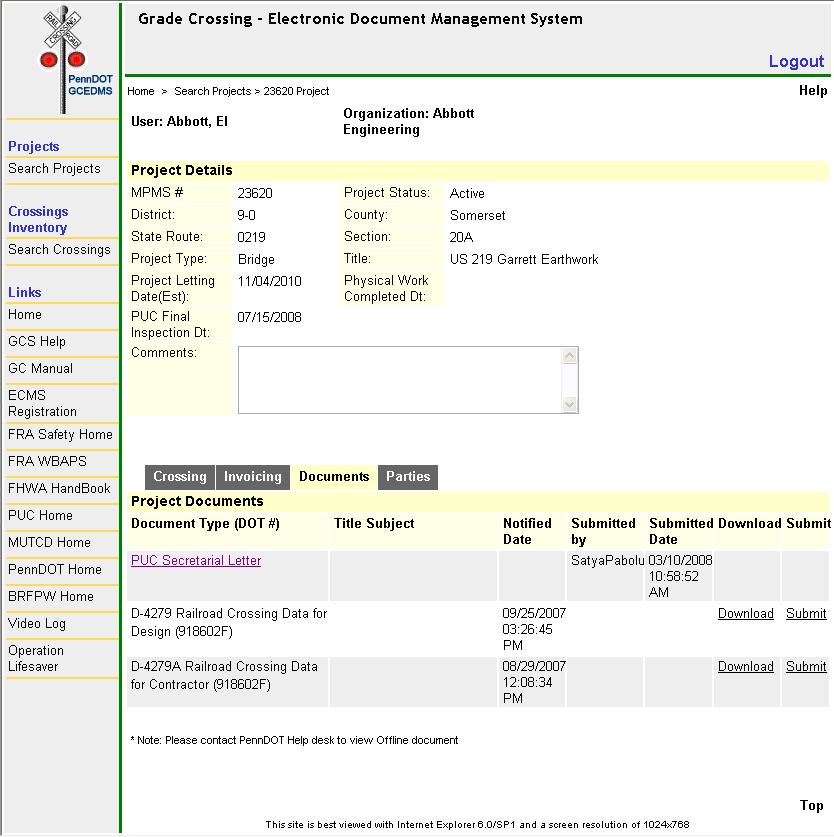Click the Notified Date column header
This screenshot has width=834, height=837.
[527, 532]
